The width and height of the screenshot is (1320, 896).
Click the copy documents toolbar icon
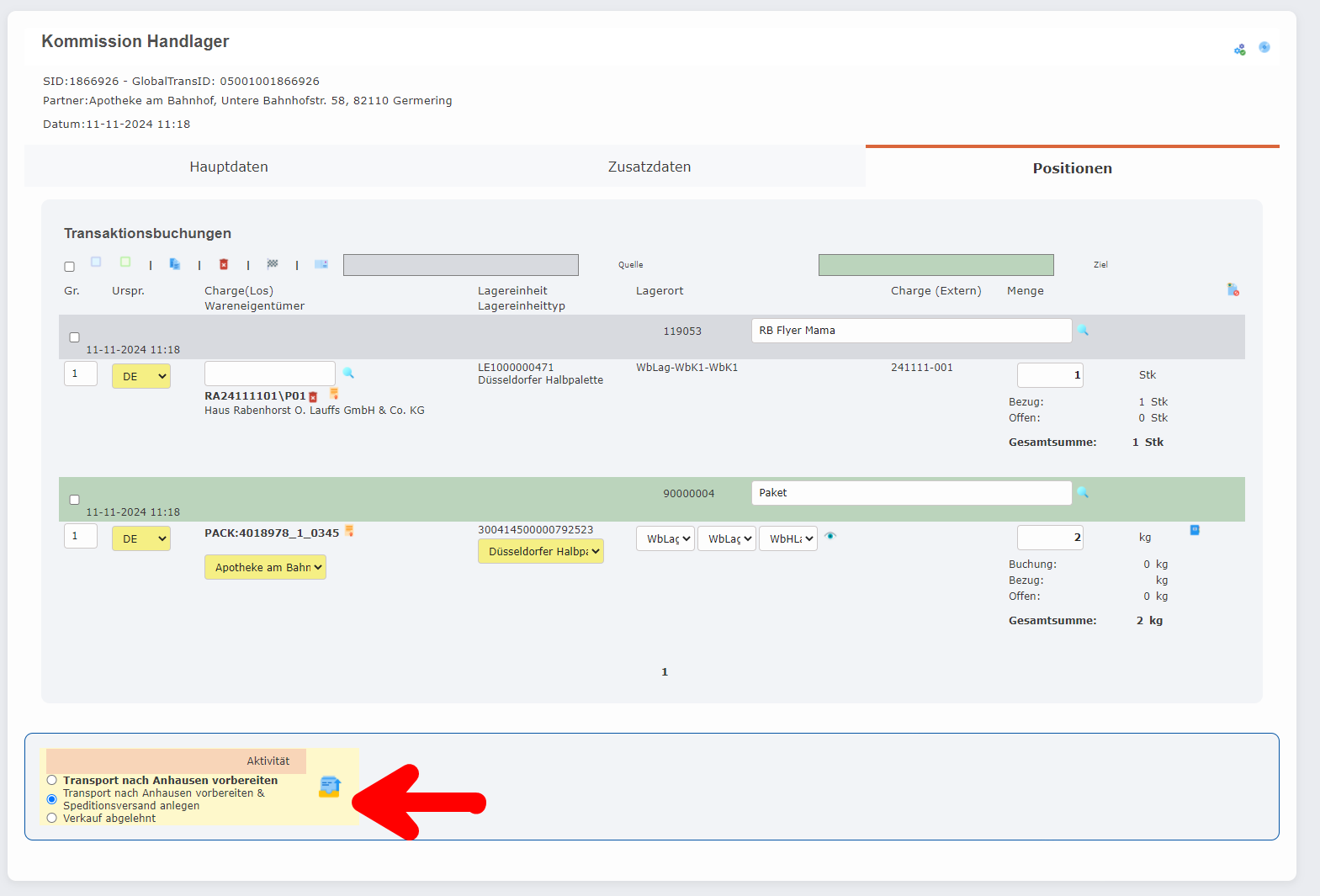coord(175,264)
